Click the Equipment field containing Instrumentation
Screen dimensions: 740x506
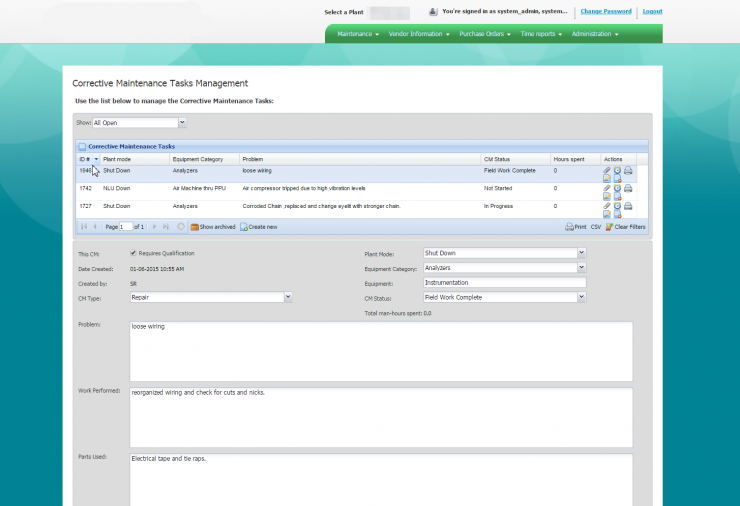[505, 282]
